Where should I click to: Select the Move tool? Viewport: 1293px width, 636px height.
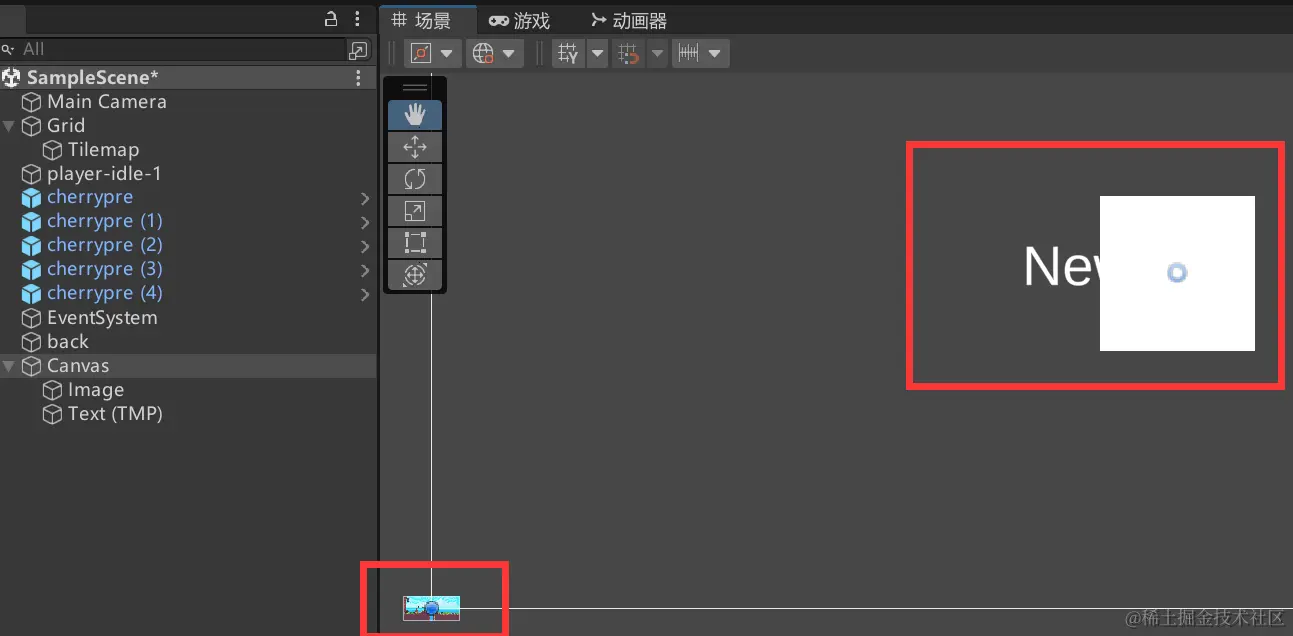415,147
